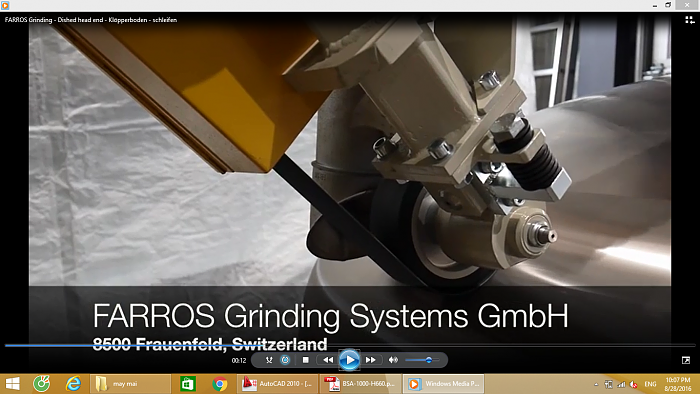Show hidden system tray icons
Viewport: 700px width, 394px height.
[596, 384]
